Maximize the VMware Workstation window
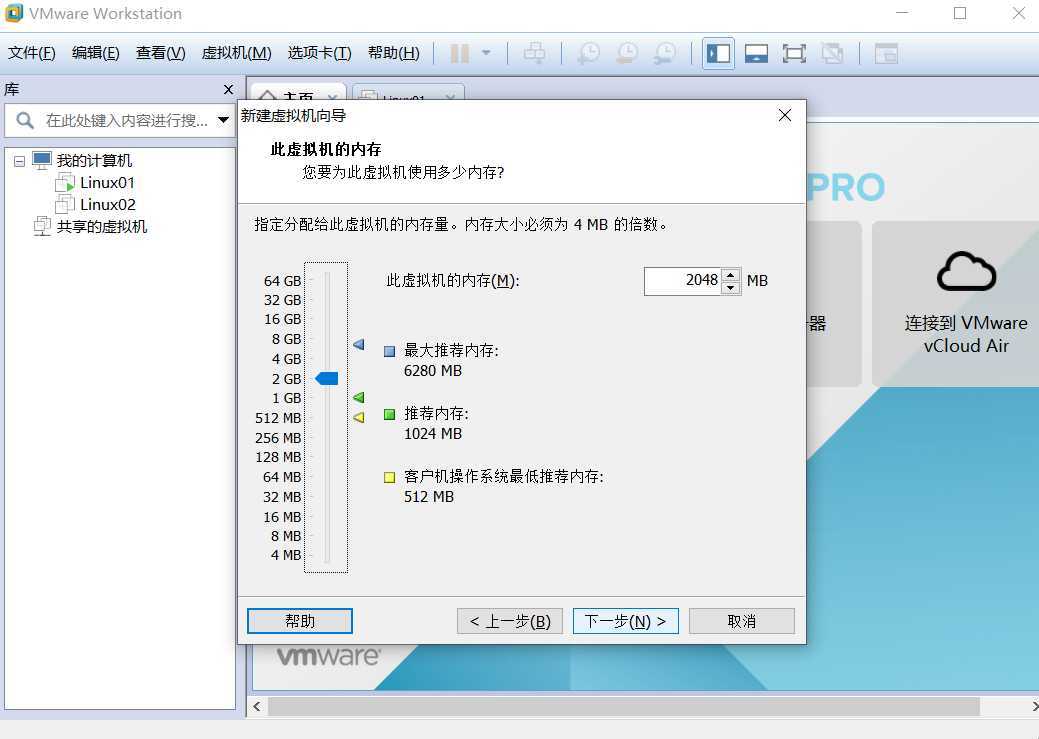 click(x=959, y=13)
